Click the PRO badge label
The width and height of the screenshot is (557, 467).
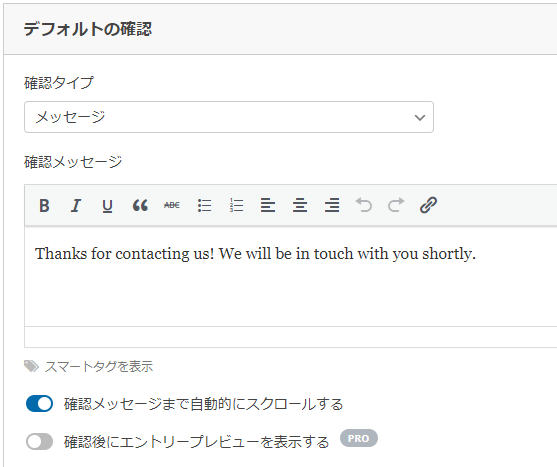[x=358, y=439]
